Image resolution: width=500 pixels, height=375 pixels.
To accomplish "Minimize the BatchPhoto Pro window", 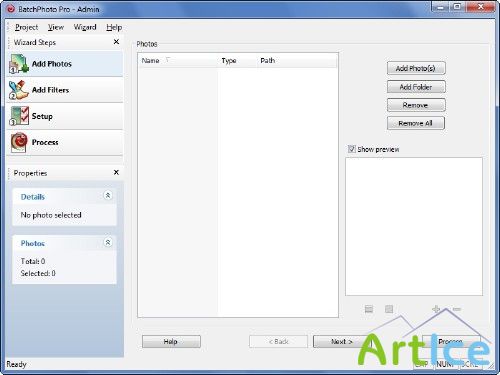I will (x=440, y=7).
